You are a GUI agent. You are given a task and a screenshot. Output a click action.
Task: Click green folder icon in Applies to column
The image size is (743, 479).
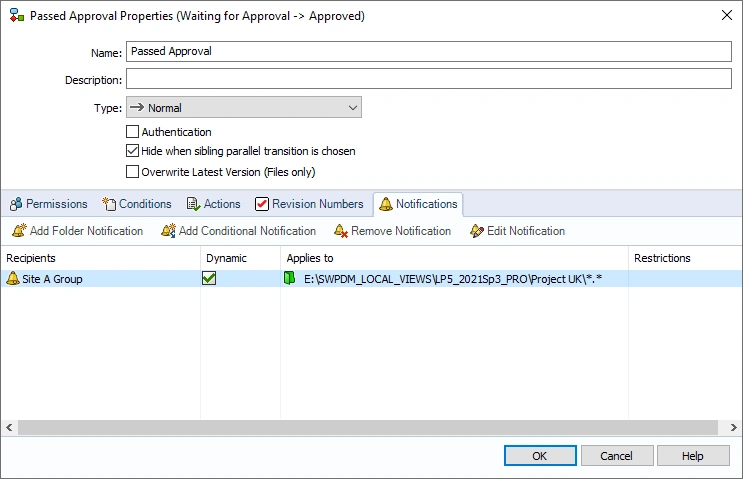(x=290, y=279)
